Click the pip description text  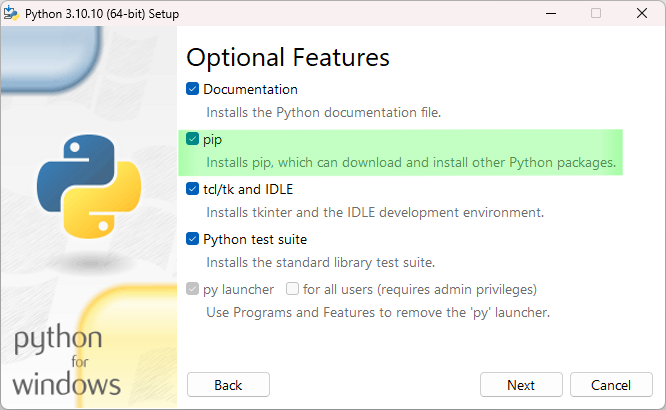(x=411, y=163)
